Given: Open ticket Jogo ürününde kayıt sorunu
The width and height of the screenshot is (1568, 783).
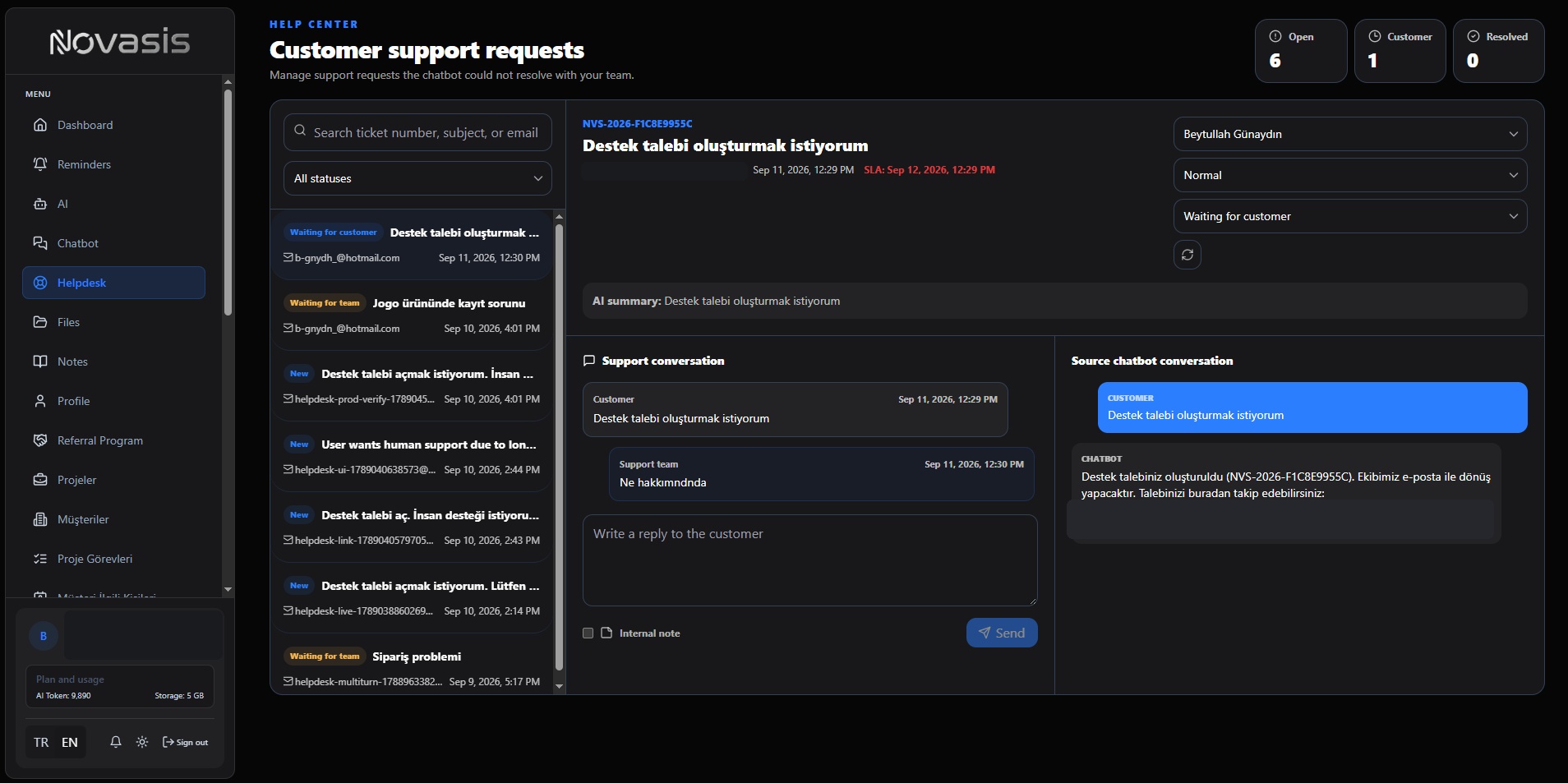Looking at the screenshot, I should pos(412,316).
